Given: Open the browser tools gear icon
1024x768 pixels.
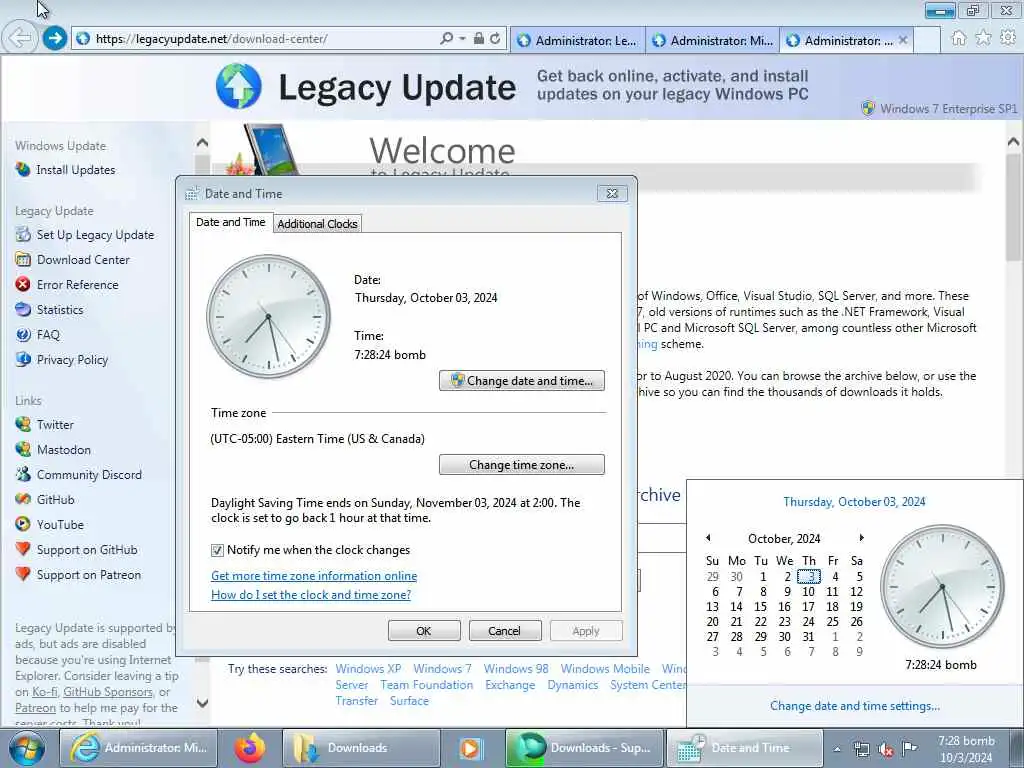Looking at the screenshot, I should [1008, 38].
